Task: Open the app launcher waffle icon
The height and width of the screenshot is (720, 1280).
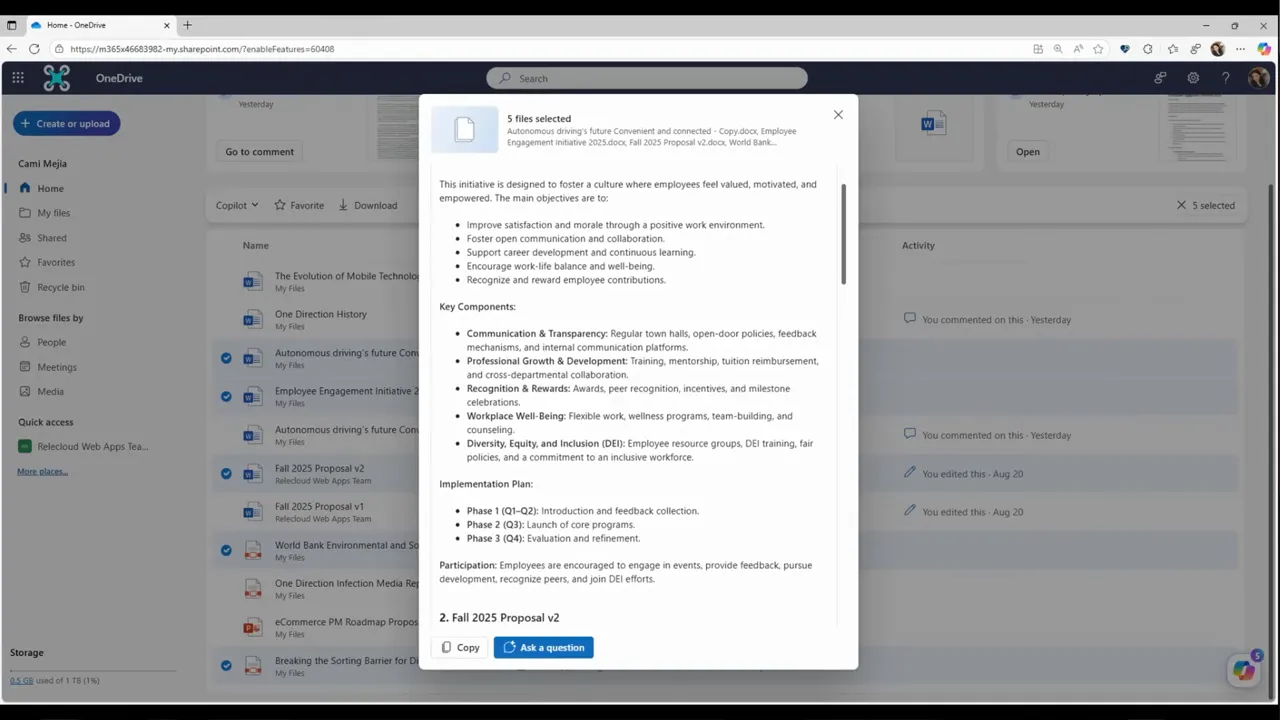Action: [x=18, y=78]
